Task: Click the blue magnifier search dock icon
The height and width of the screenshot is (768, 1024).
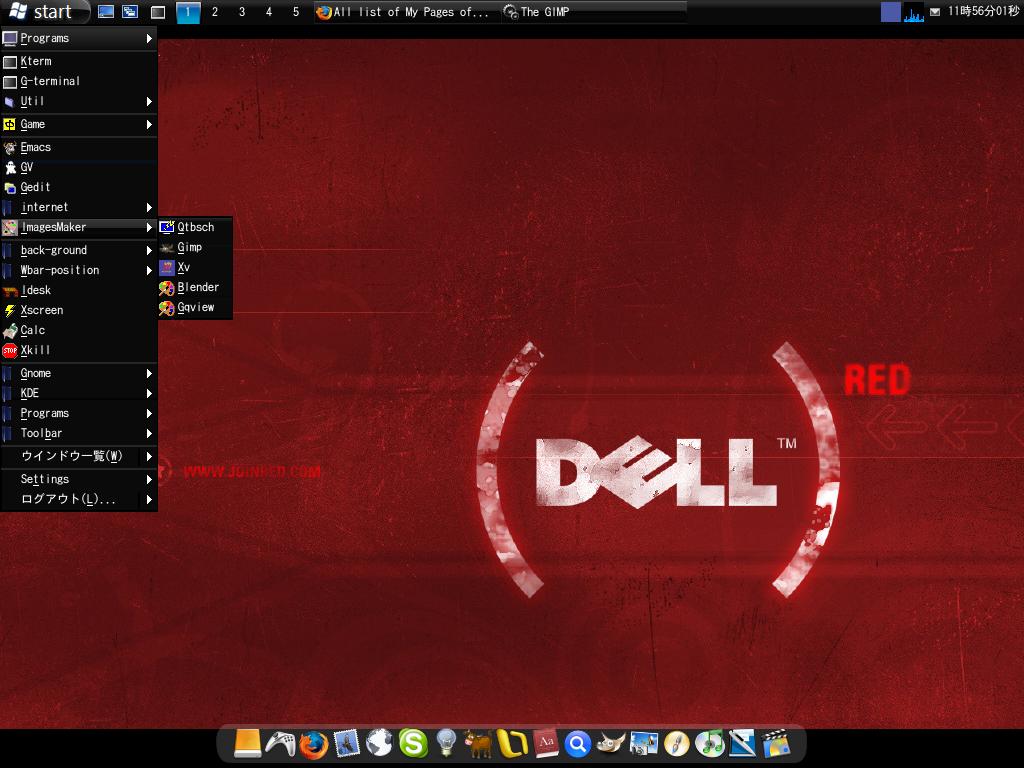Action: pos(577,743)
